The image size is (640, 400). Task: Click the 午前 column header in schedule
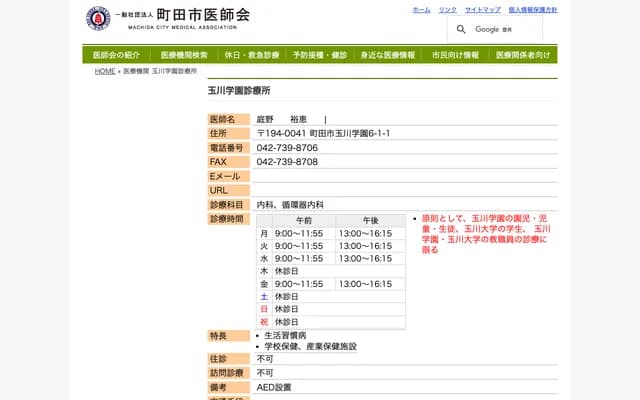pos(303,220)
